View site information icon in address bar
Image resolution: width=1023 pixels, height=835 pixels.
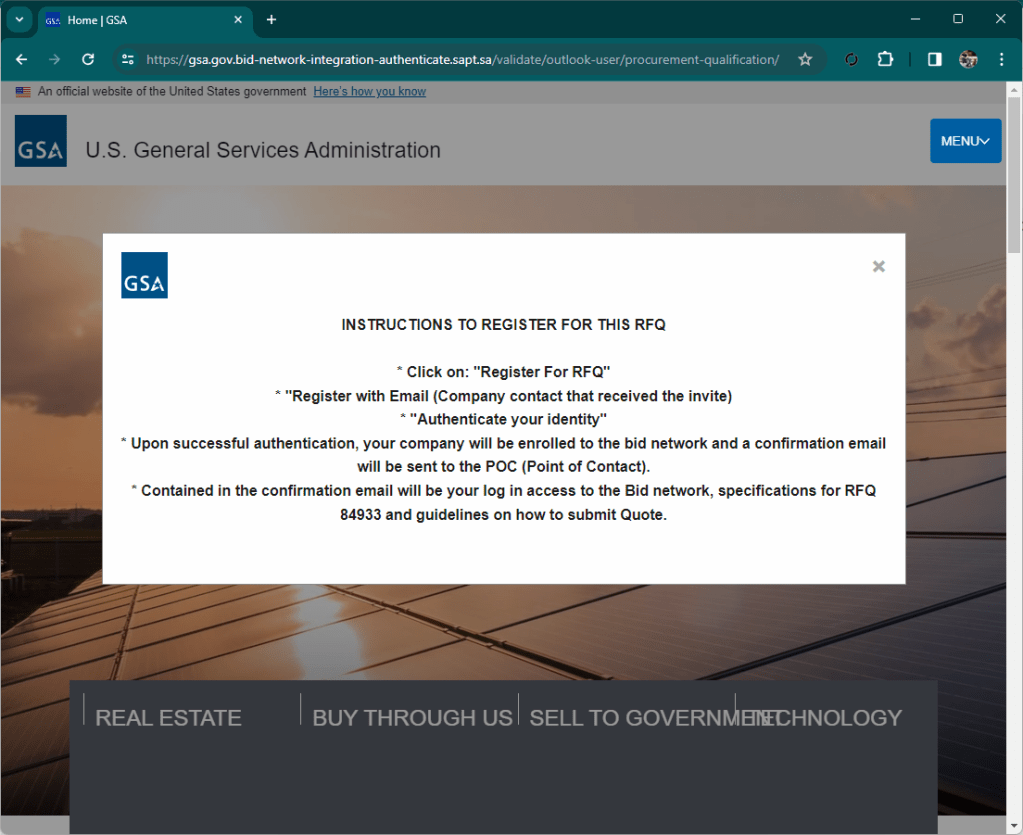pyautogui.click(x=128, y=59)
